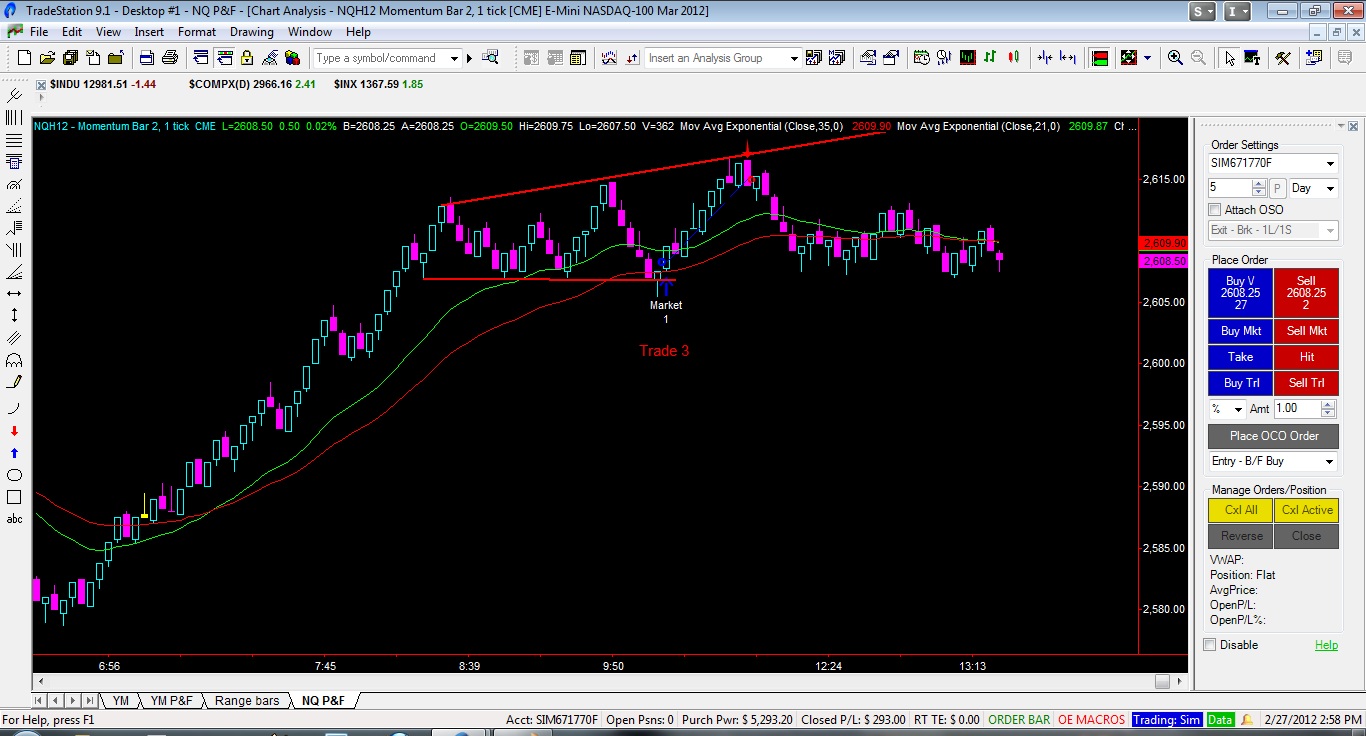Screen dimensions: 1366x736
Task: Open the Exit - Brk - 1L/1S dropdown
Action: tap(1330, 230)
